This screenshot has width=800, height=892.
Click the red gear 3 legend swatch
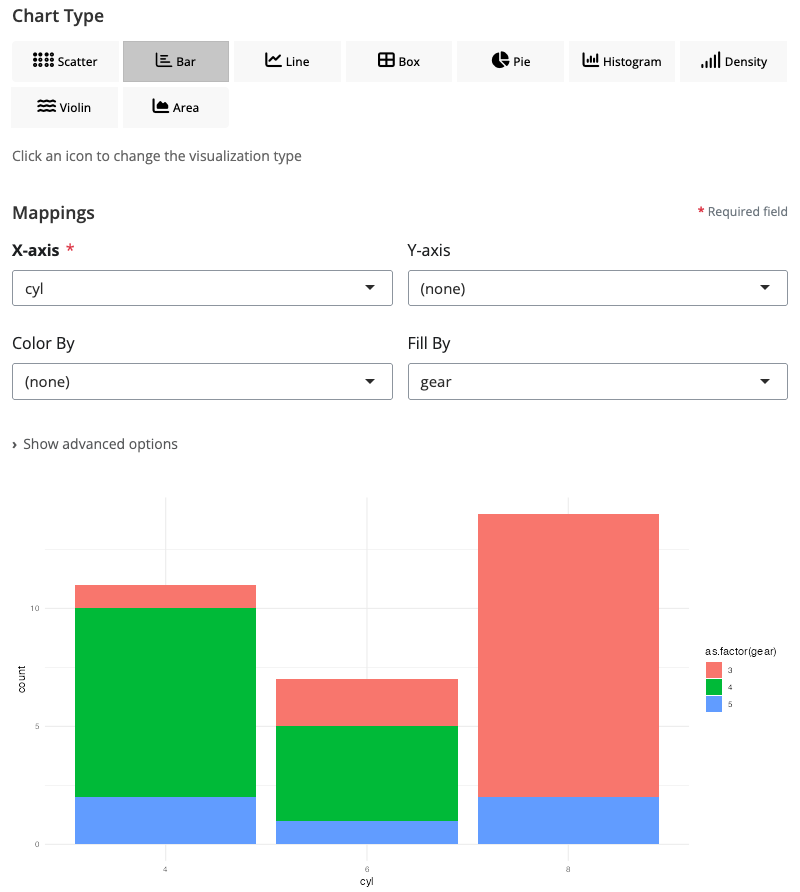[x=714, y=669]
